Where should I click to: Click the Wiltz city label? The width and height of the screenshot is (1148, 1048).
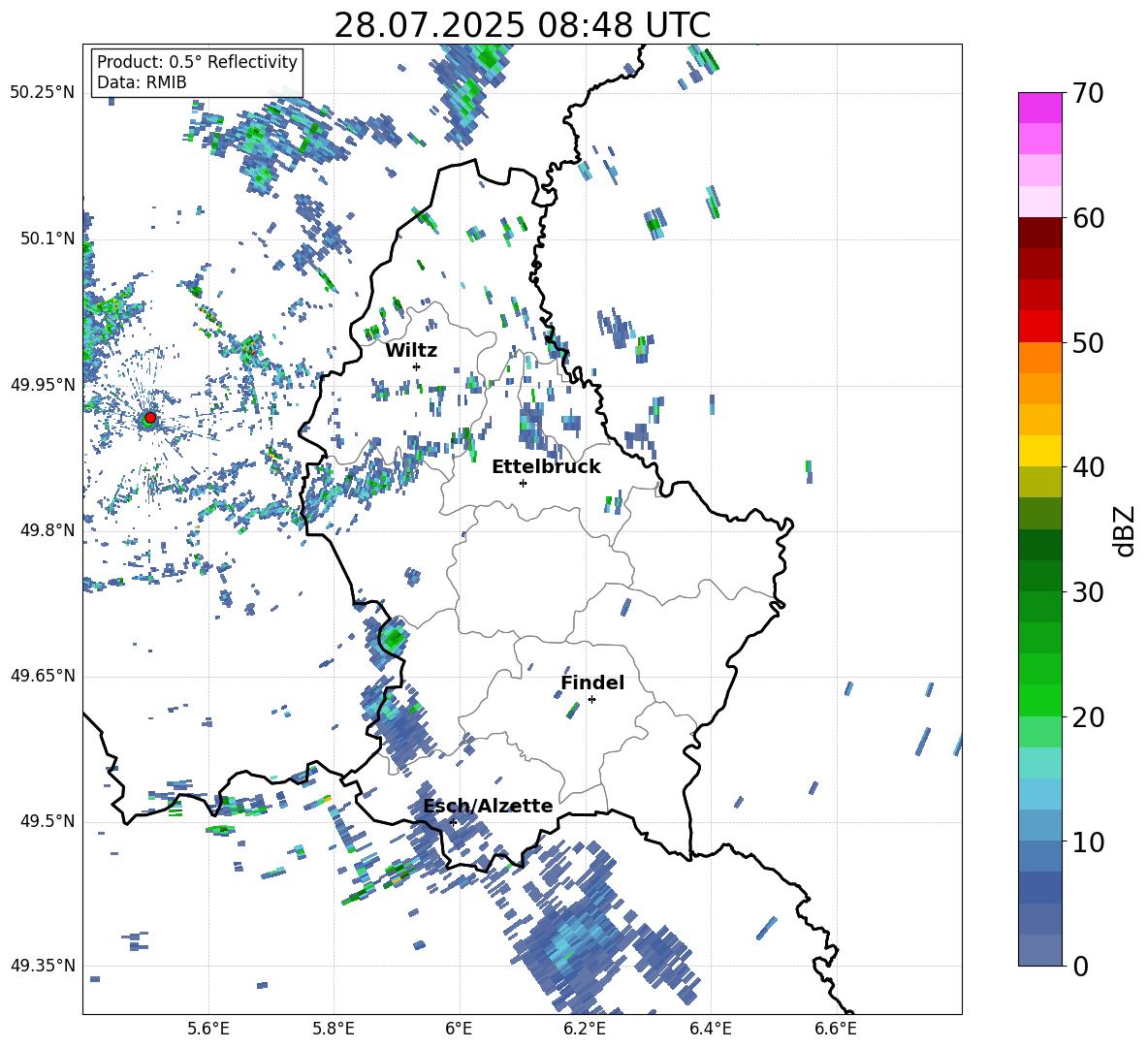pyautogui.click(x=411, y=351)
